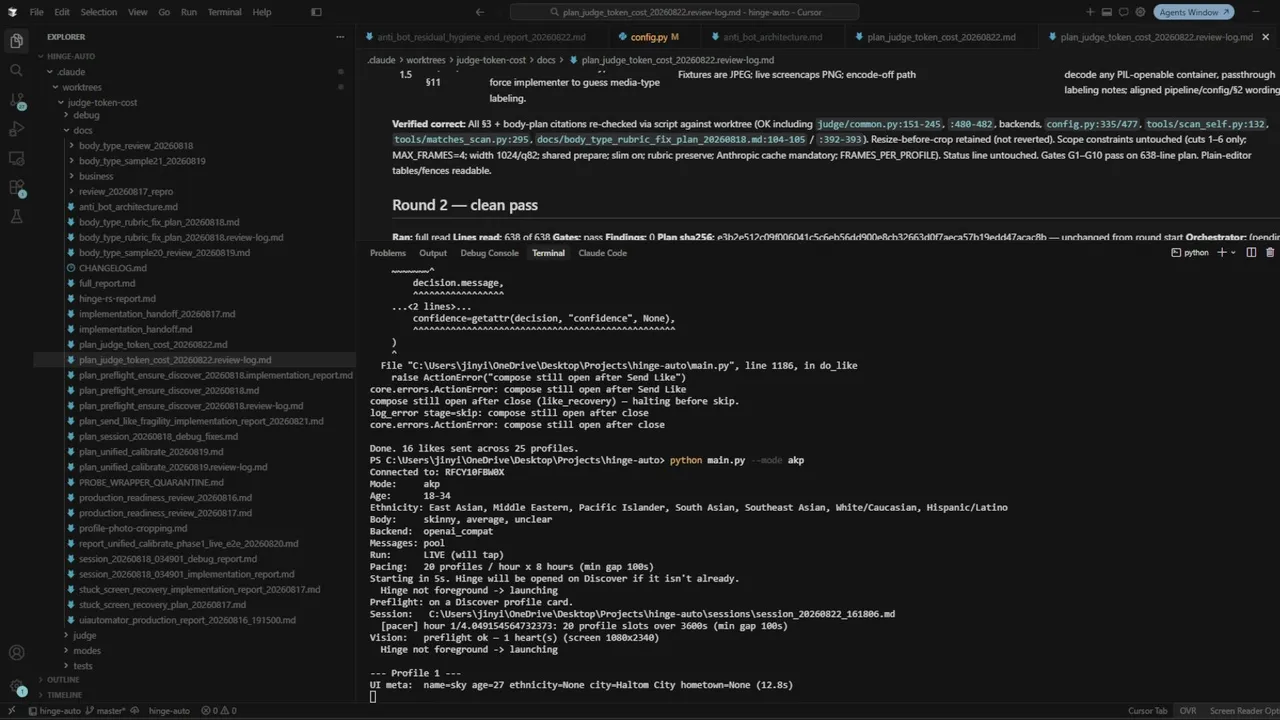
Task: Collapse the HINGE-AUTO root section
Action: pyautogui.click(x=70, y=56)
